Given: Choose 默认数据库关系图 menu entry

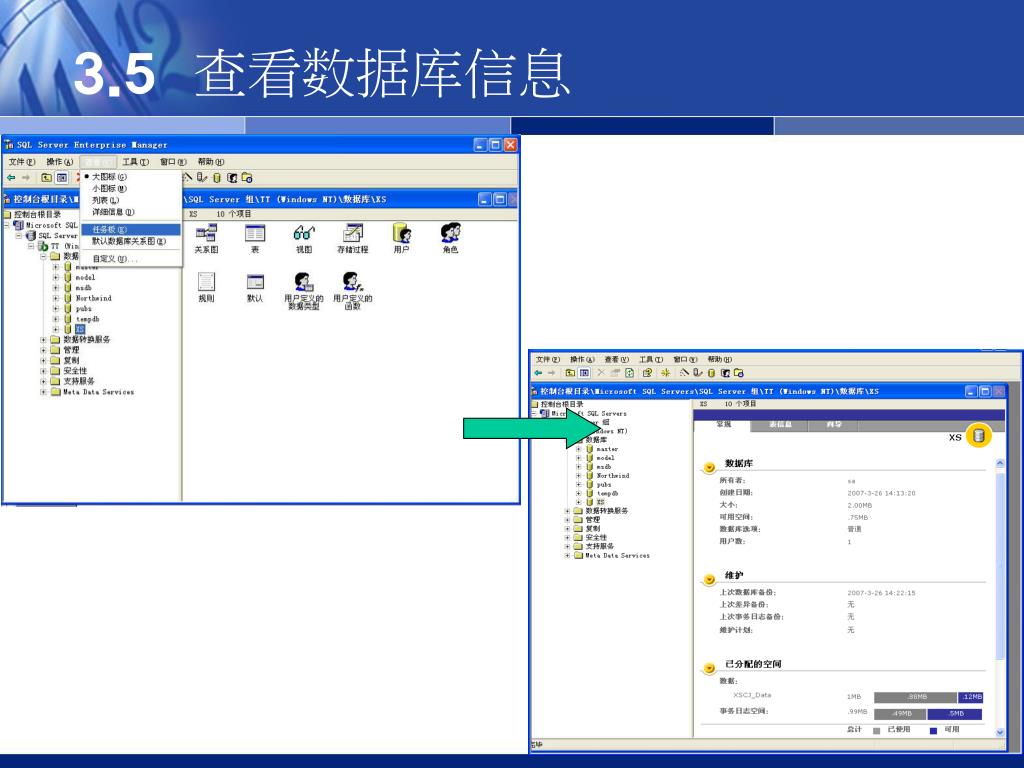Looking at the screenshot, I should click(x=131, y=242).
